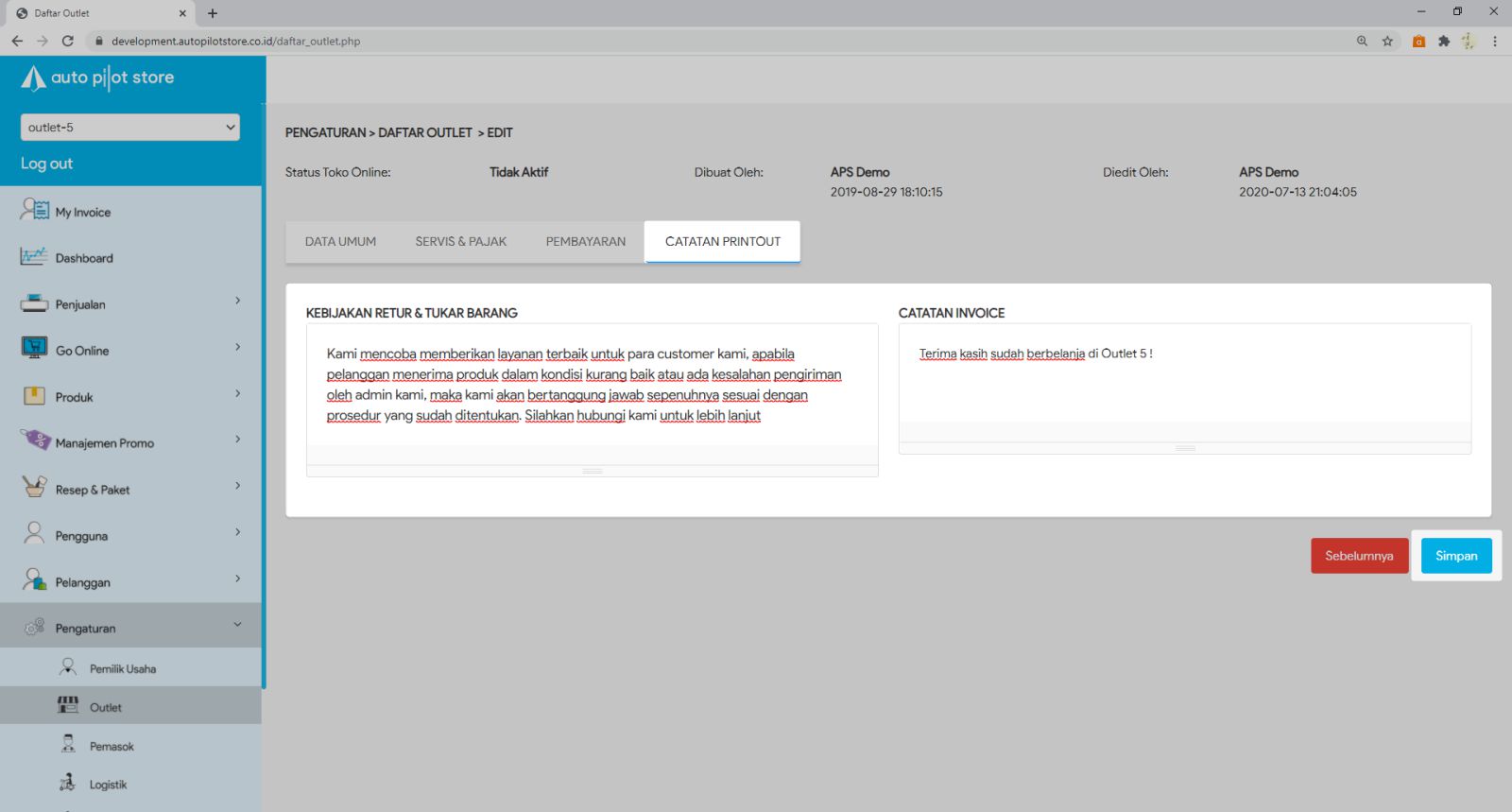Click the My Invoice sidebar icon
This screenshot has height=812, width=1512.
click(x=34, y=210)
